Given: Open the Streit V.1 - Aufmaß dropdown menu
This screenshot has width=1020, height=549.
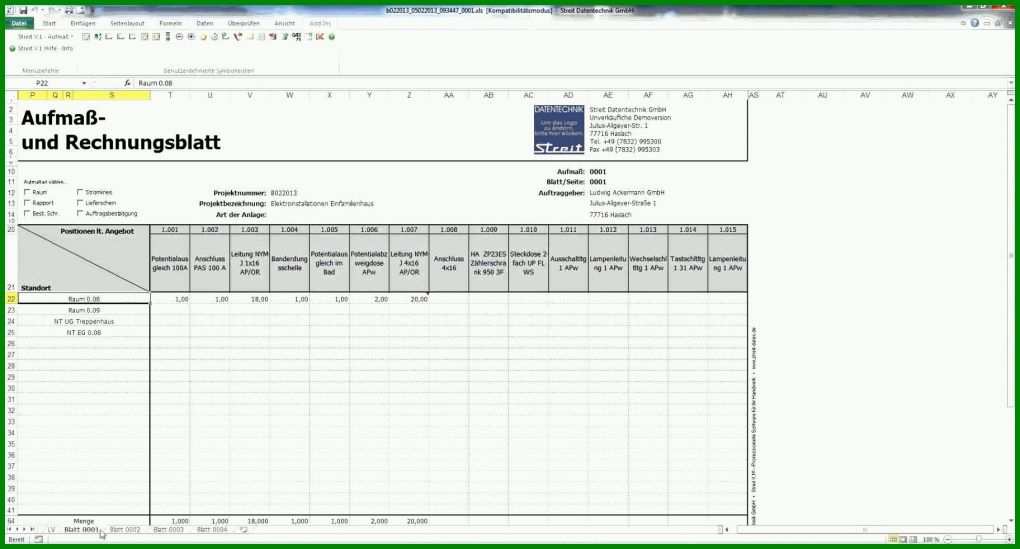Looking at the screenshot, I should click(x=45, y=37).
